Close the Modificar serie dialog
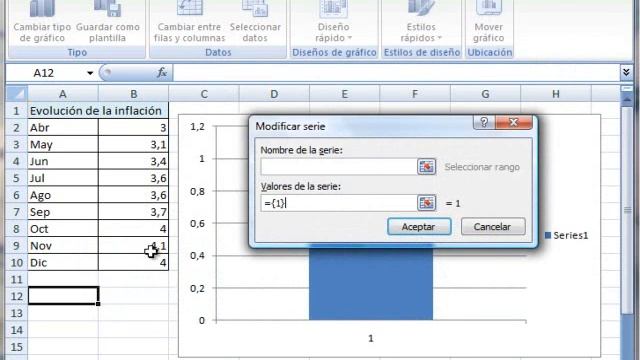This screenshot has width=640, height=360. 513,122
